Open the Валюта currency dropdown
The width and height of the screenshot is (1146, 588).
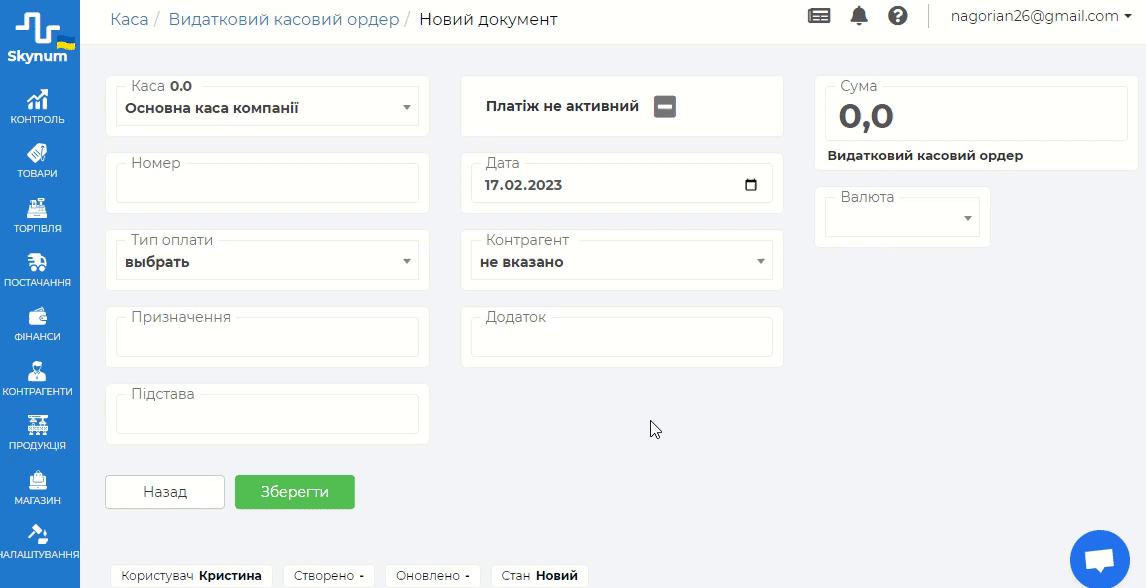pyautogui.click(x=902, y=218)
